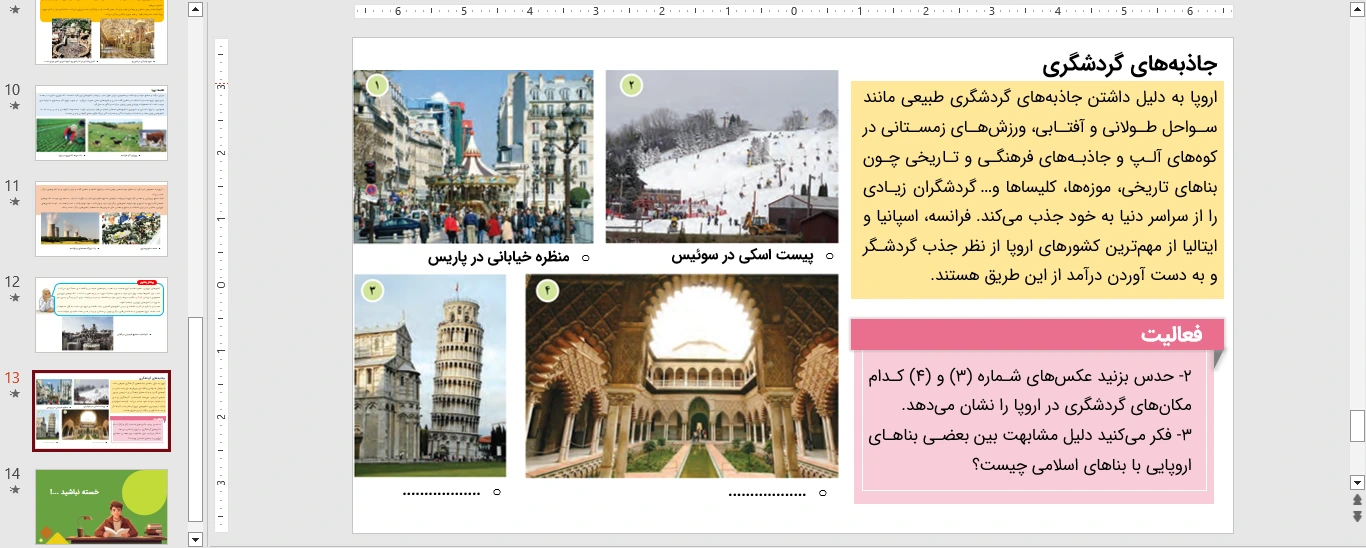Click the main editor vertical scrollbar thumb

click(1357, 426)
